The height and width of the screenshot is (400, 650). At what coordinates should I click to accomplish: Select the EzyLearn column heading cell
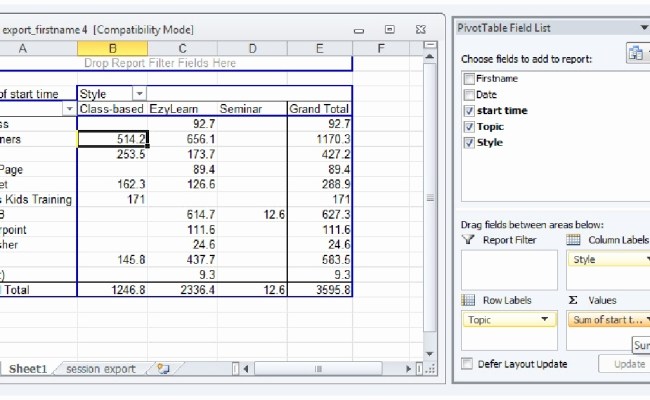click(182, 109)
